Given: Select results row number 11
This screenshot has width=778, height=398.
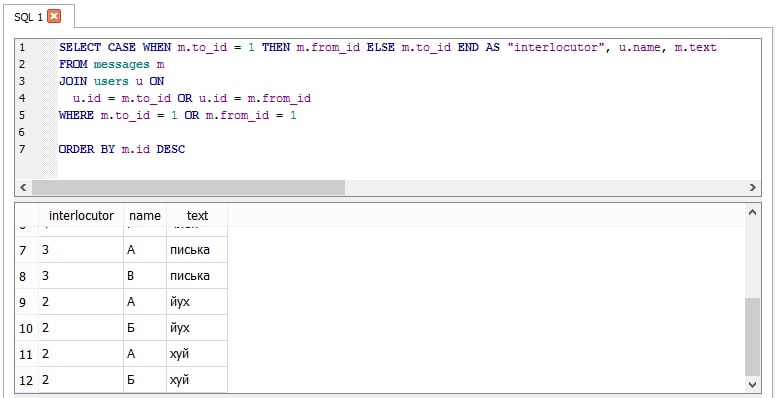Looking at the screenshot, I should point(26,354).
